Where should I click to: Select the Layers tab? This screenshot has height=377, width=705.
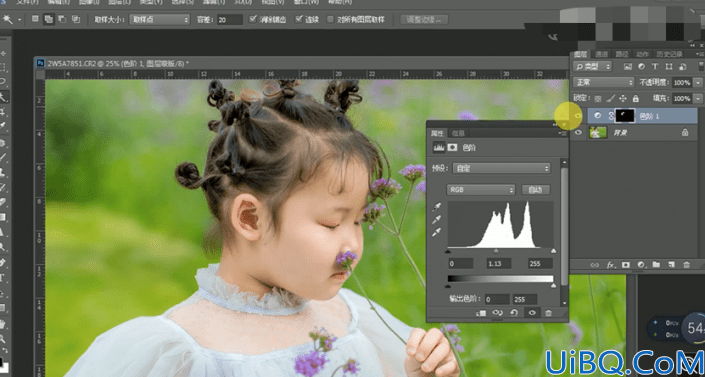coord(581,54)
